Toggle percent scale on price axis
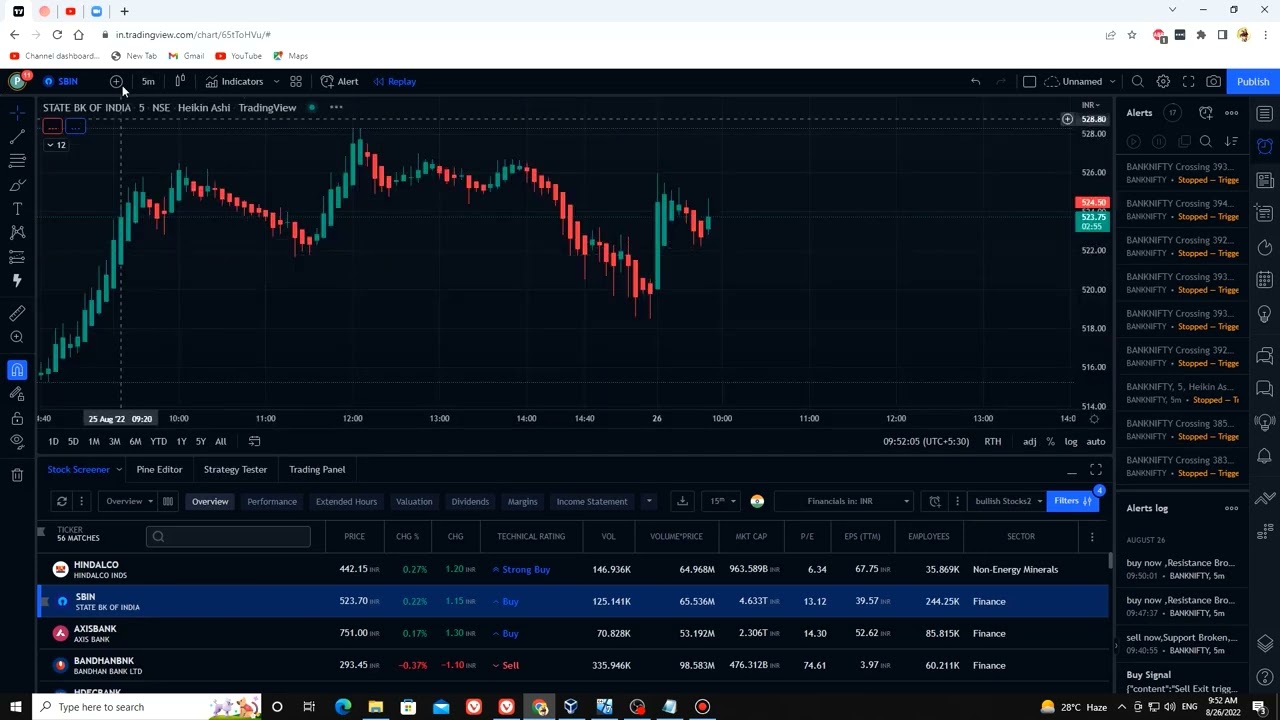Screen dimensions: 1280x720 1050,441
